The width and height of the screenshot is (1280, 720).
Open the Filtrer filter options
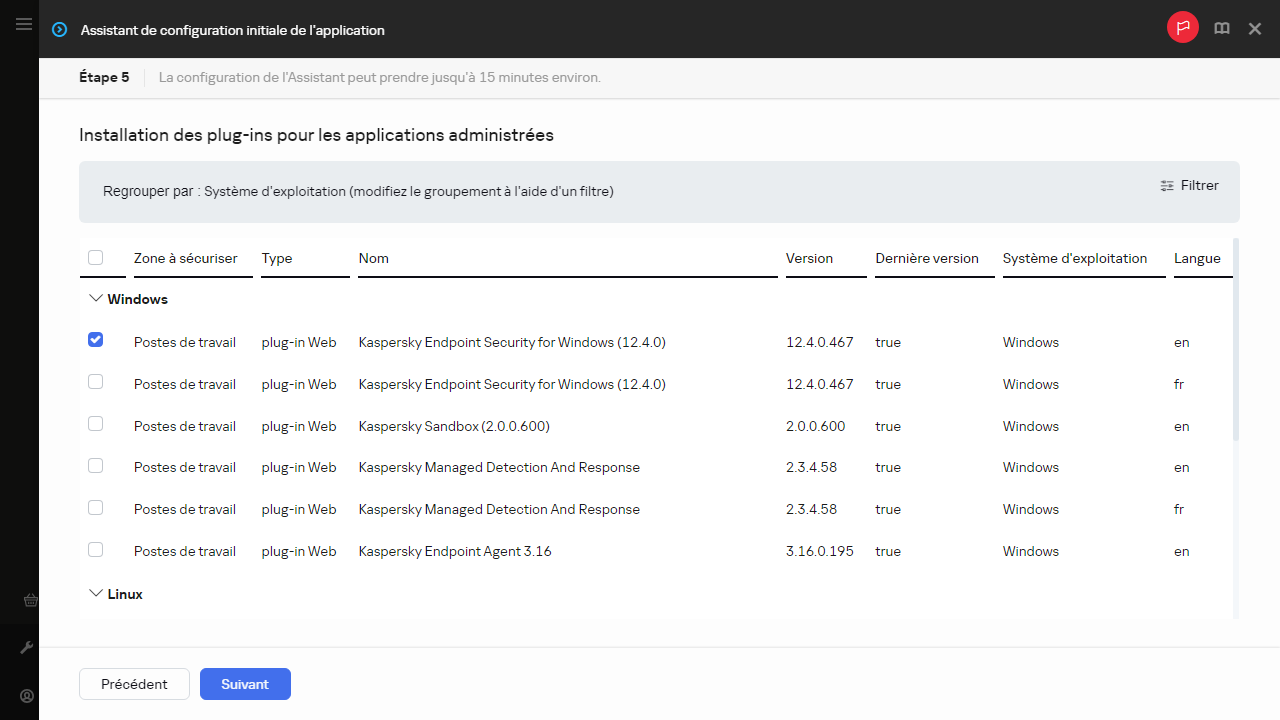tap(1189, 185)
